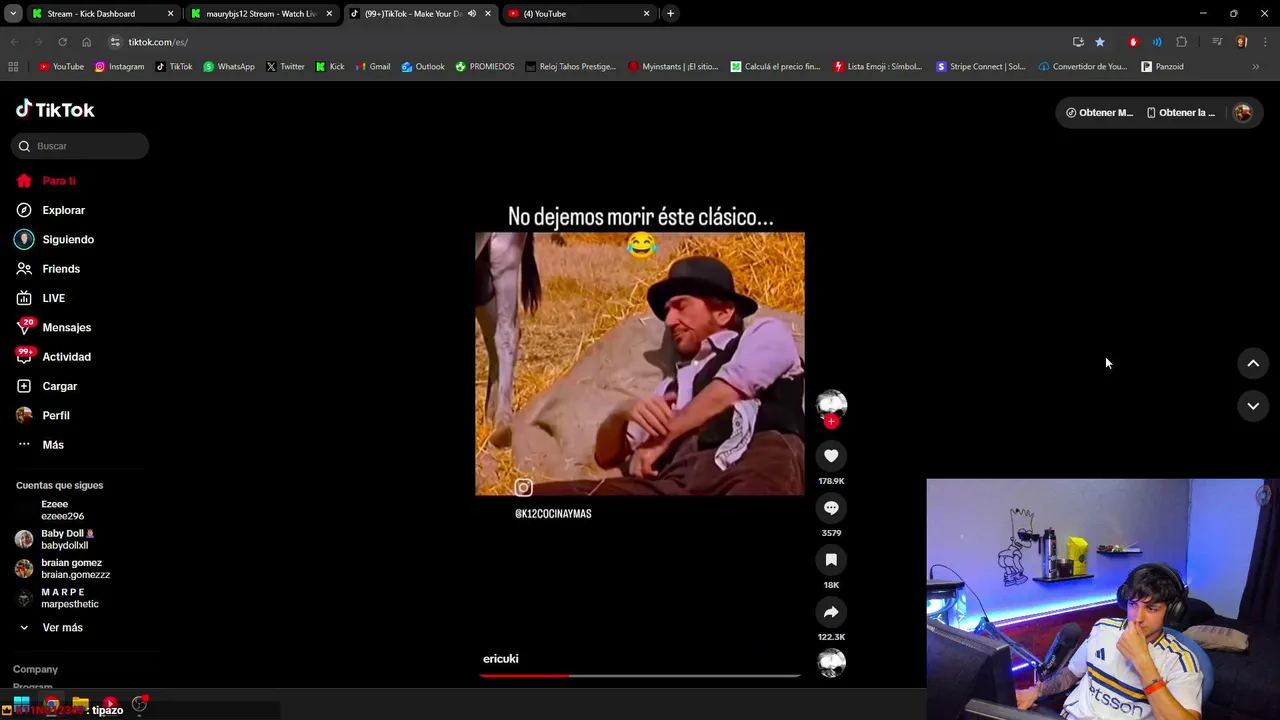This screenshot has width=1280, height=720.
Task: Save the video with bookmark icon
Action: pyautogui.click(x=831, y=560)
